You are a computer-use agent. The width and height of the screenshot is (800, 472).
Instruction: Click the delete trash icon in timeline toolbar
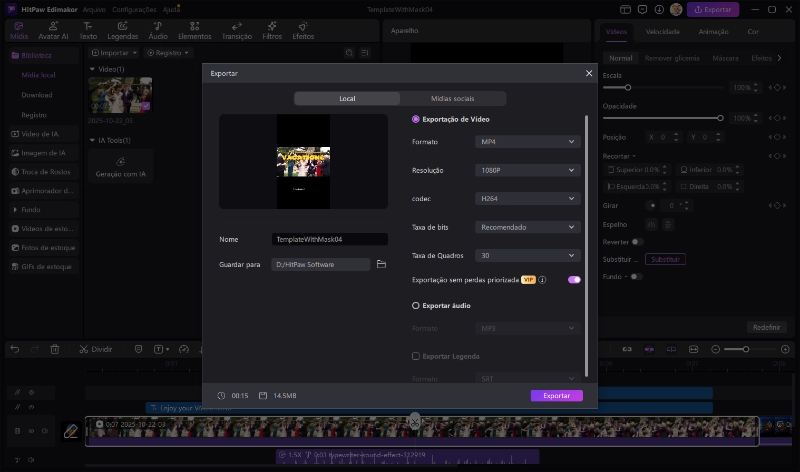55,349
